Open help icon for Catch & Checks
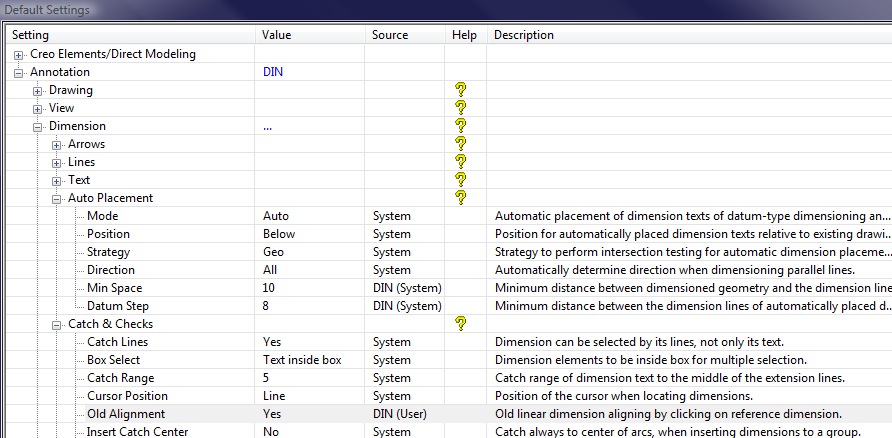This screenshot has height=438, width=892. click(461, 324)
